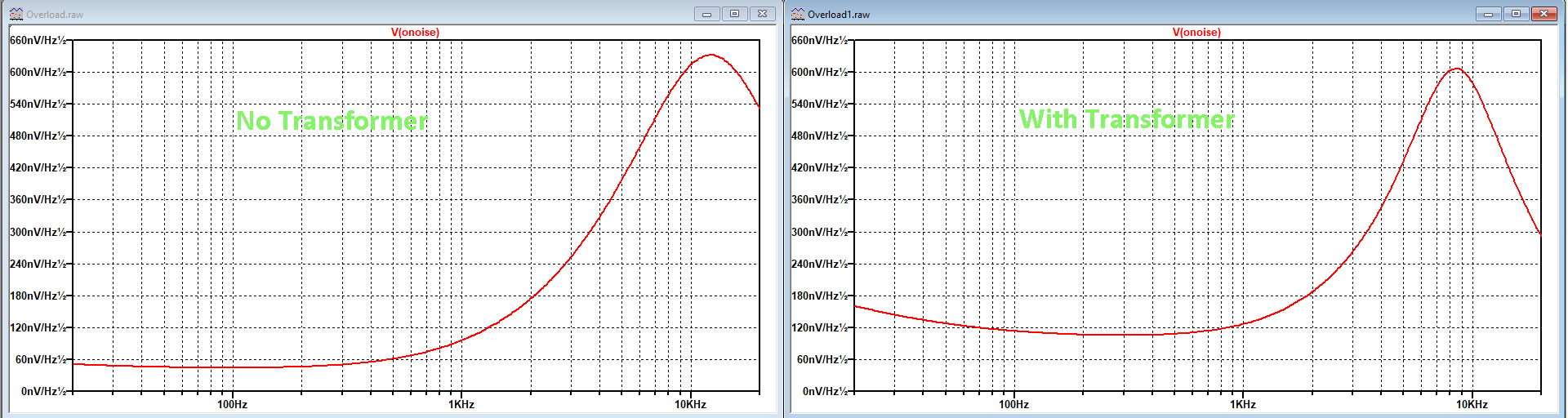Click 660nV/Hz½ axis label in Overload1.raw
This screenshot has height=418, width=1568.
(x=819, y=40)
